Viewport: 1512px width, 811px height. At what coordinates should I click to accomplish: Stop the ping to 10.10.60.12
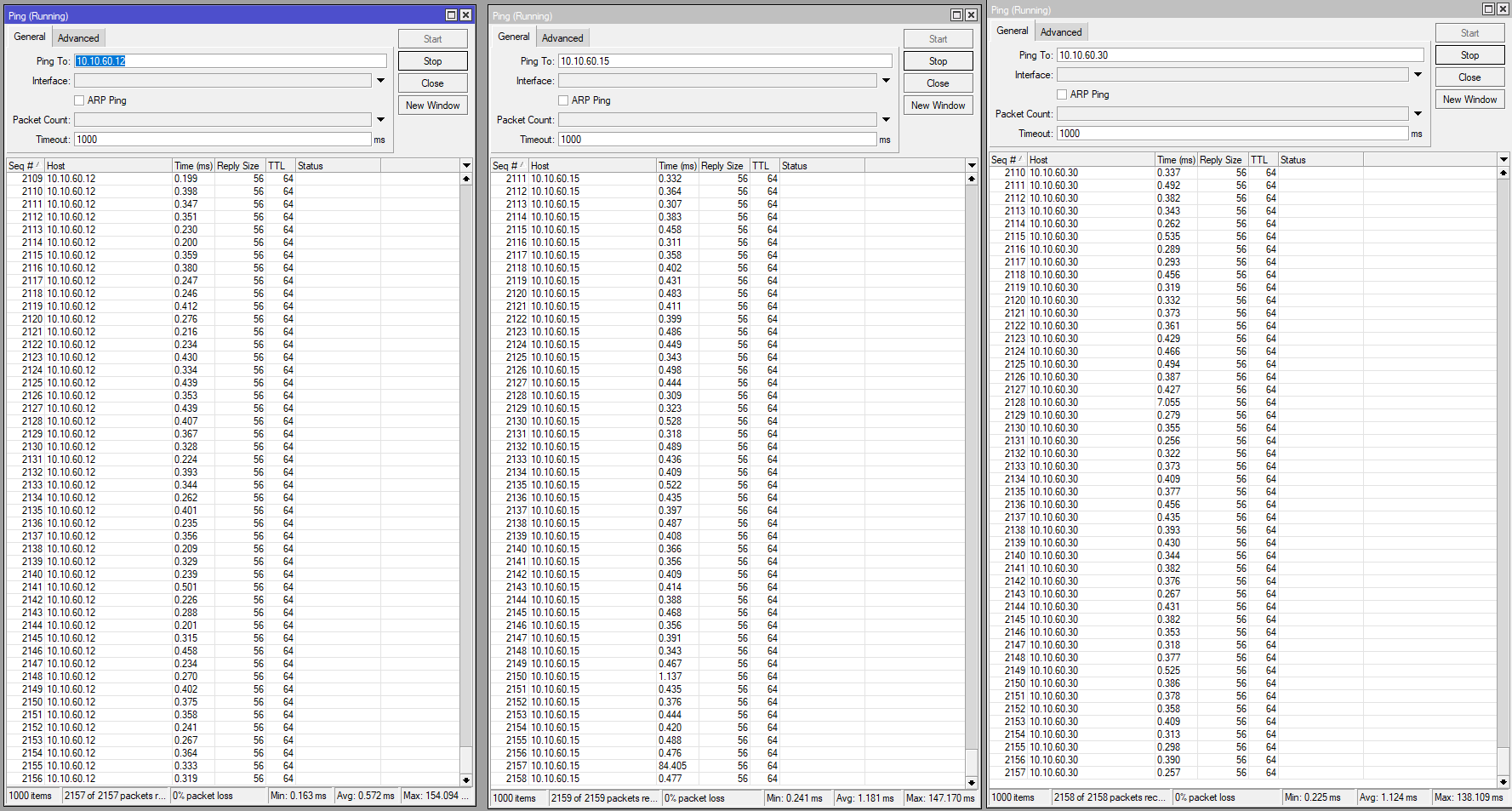click(432, 61)
